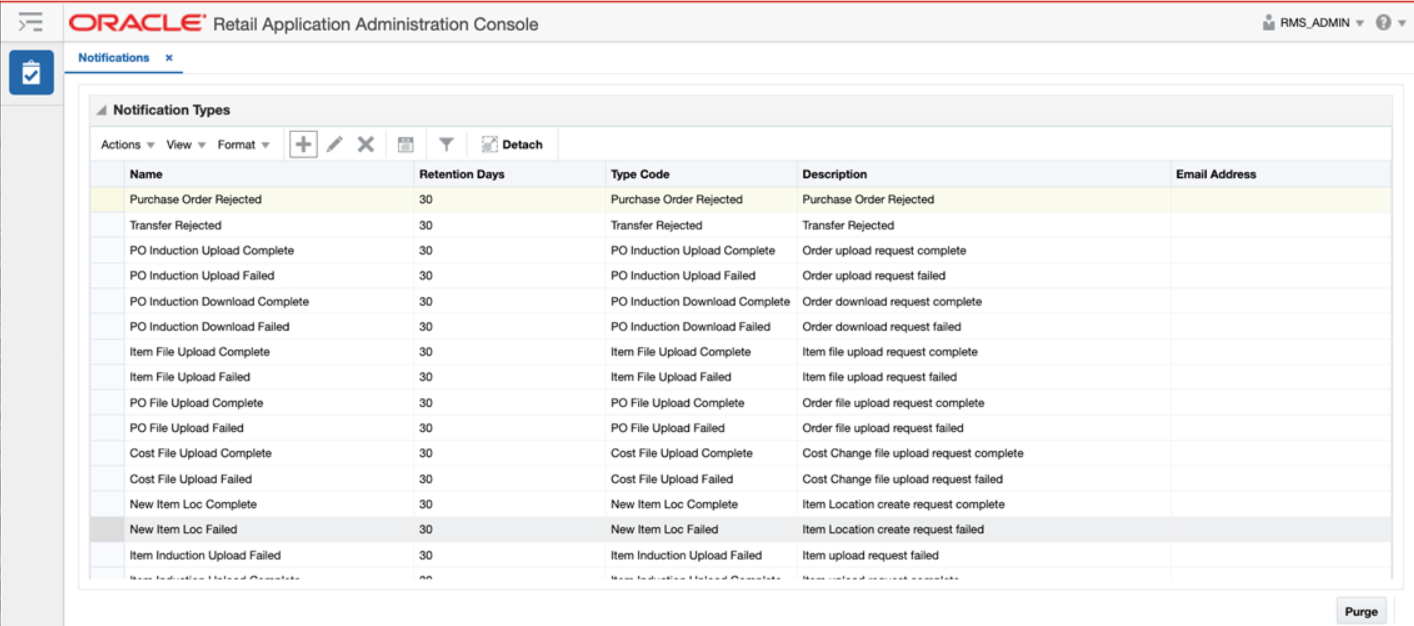The image size is (1414, 626).
Task: Open the View dropdown menu
Action: tap(185, 145)
